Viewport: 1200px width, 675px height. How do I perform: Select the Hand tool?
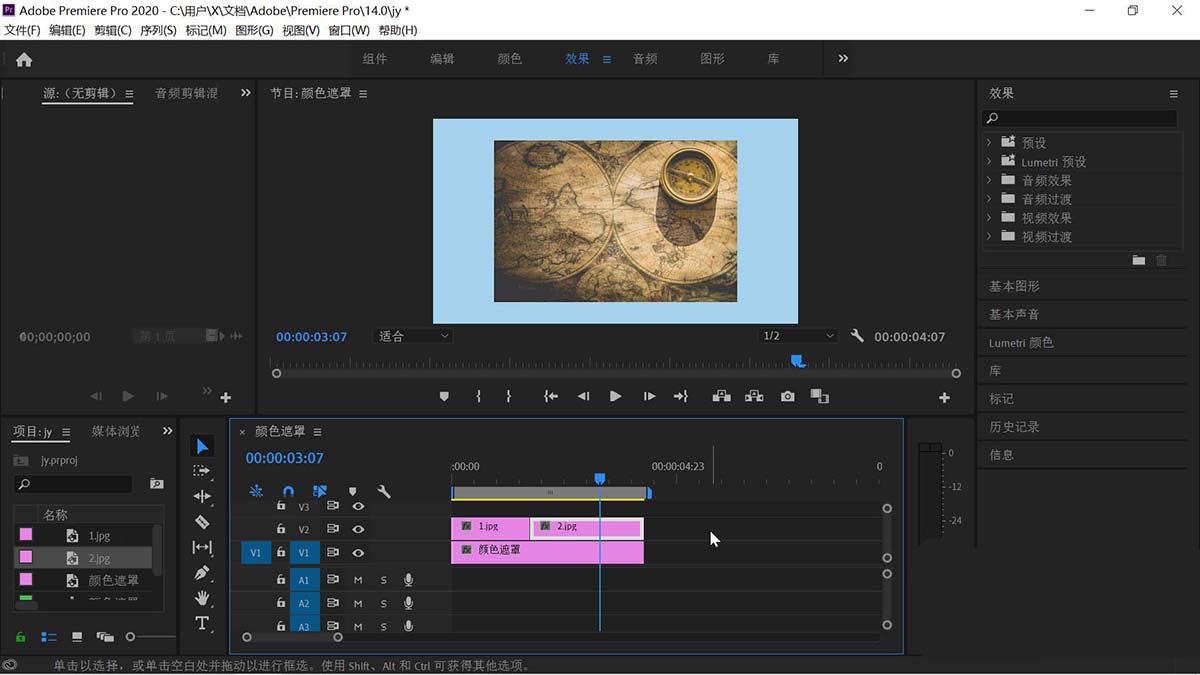point(202,598)
